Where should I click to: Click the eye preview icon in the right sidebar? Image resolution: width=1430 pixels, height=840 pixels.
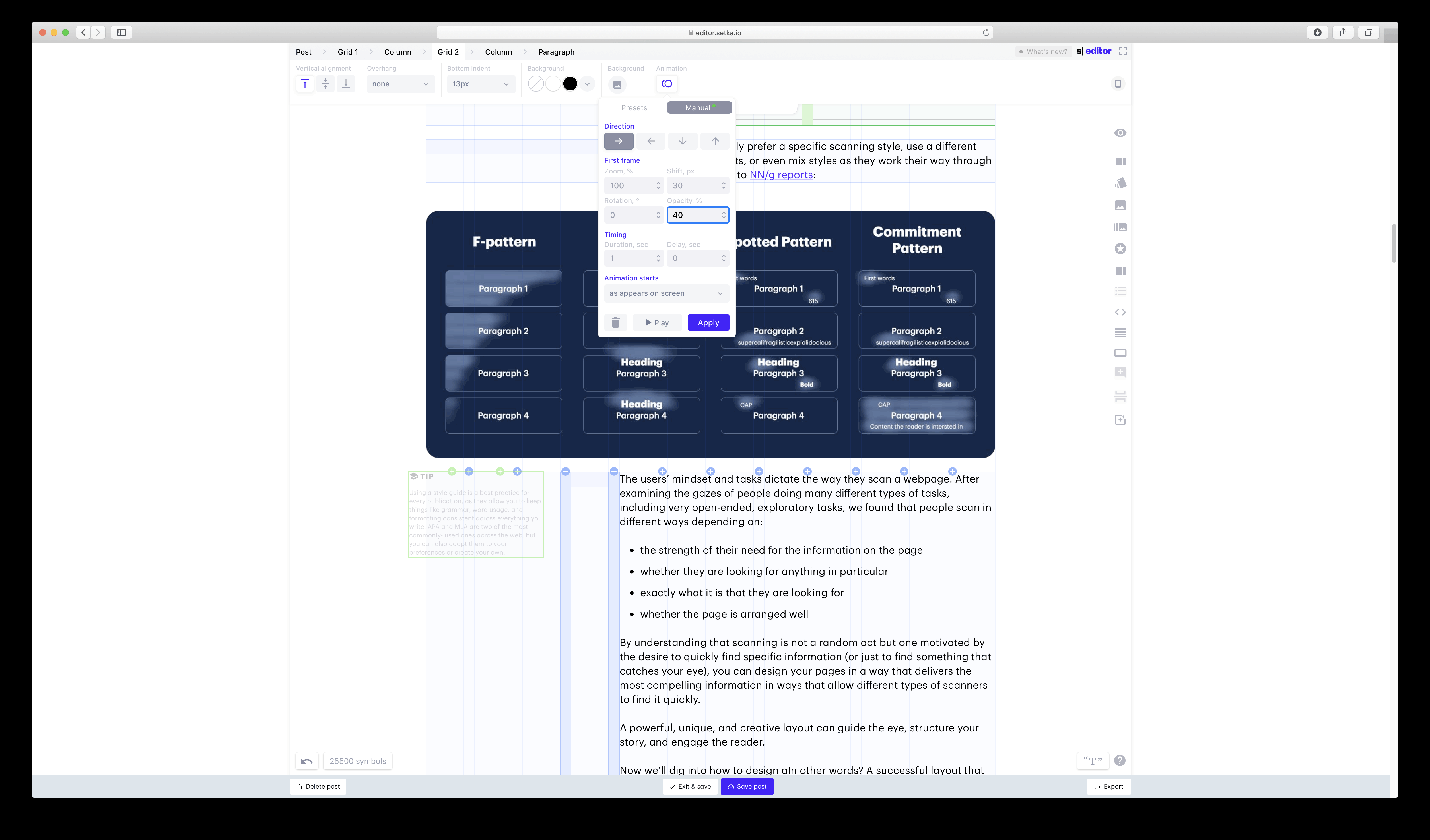click(1120, 133)
